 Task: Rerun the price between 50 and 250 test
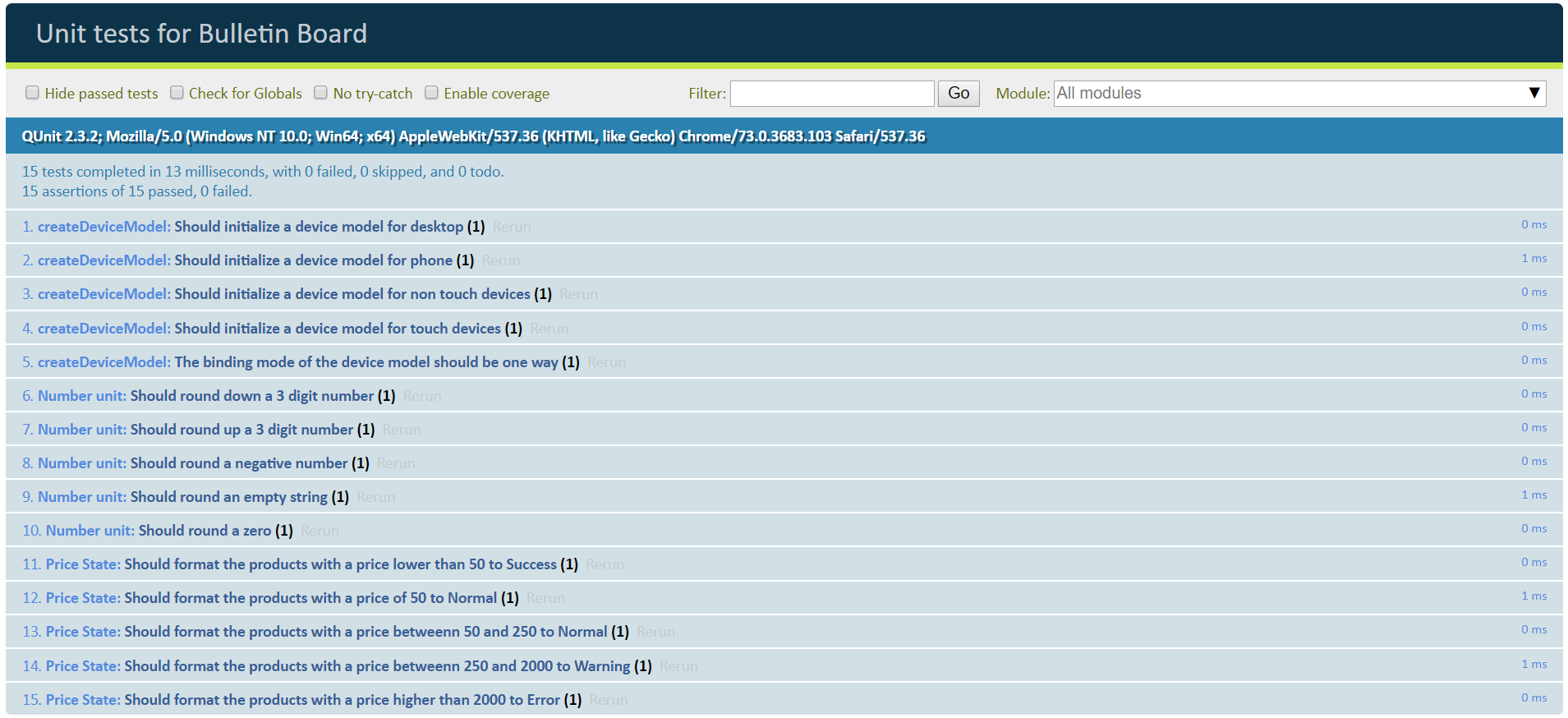click(655, 632)
